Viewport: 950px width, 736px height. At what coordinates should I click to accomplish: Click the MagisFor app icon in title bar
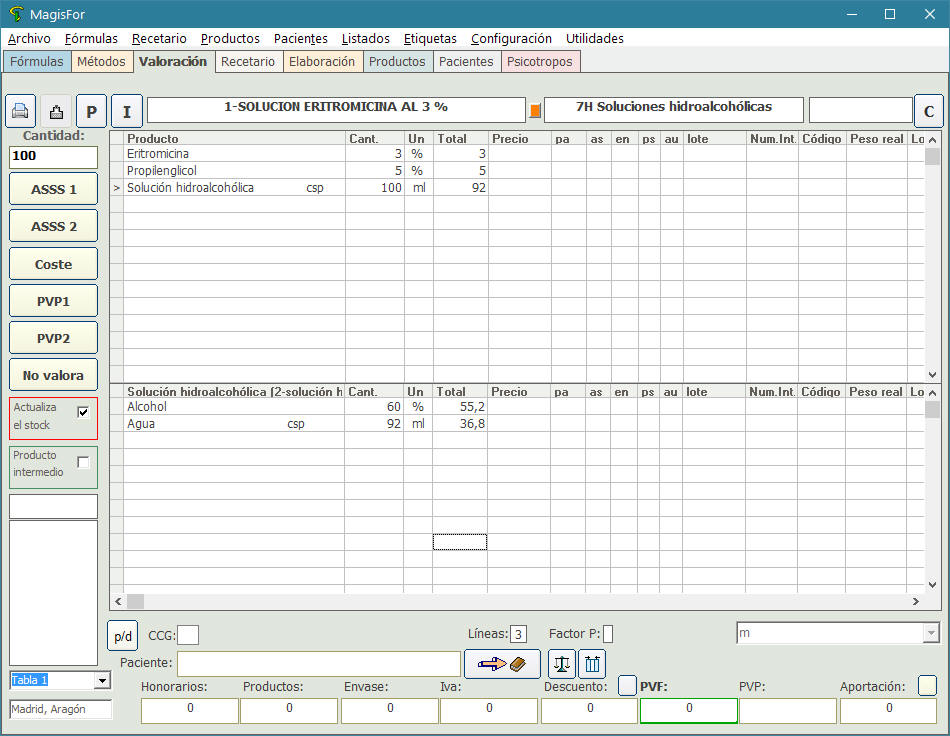(x=16, y=14)
